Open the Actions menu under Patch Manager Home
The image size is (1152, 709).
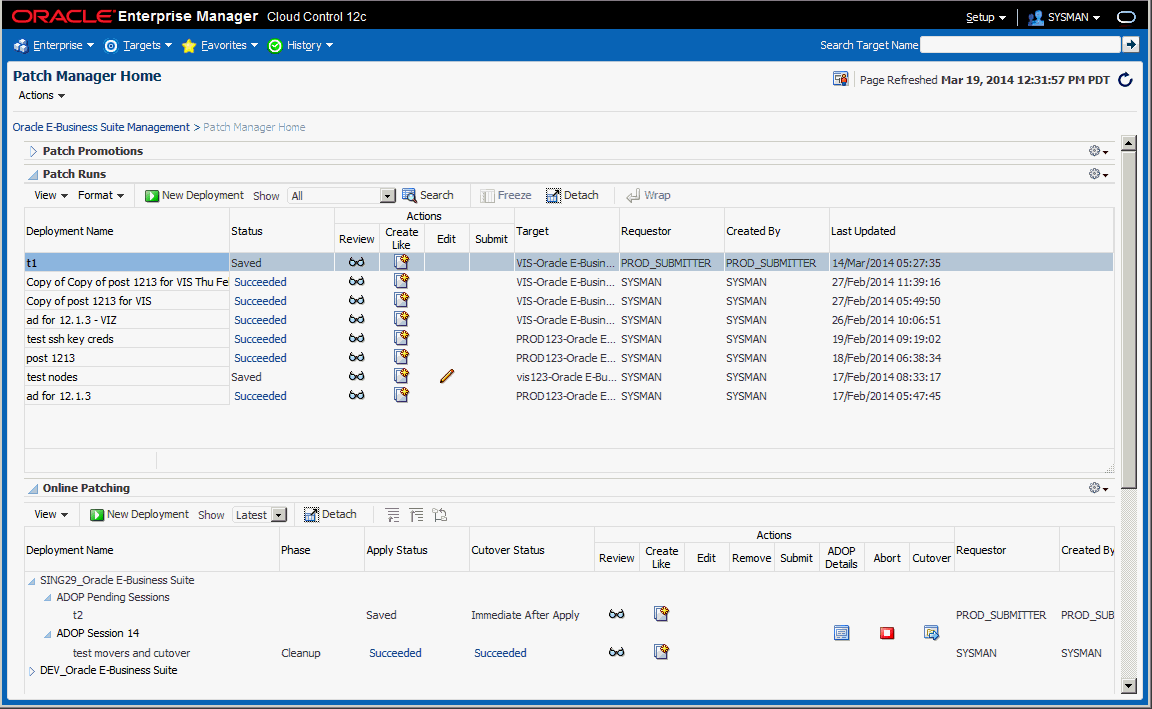(x=42, y=96)
